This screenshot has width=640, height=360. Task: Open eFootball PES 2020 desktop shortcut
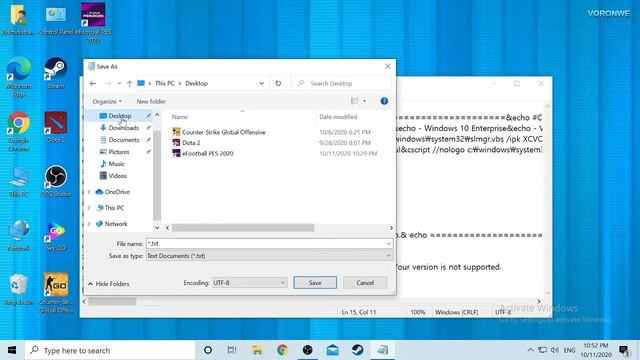coord(93,23)
